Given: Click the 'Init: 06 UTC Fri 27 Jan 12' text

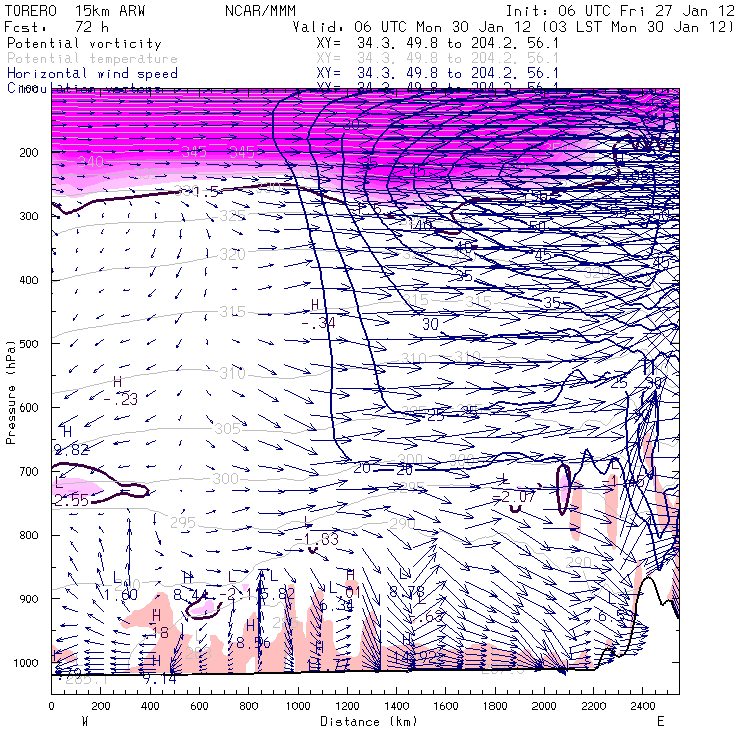Looking at the screenshot, I should (620, 11).
